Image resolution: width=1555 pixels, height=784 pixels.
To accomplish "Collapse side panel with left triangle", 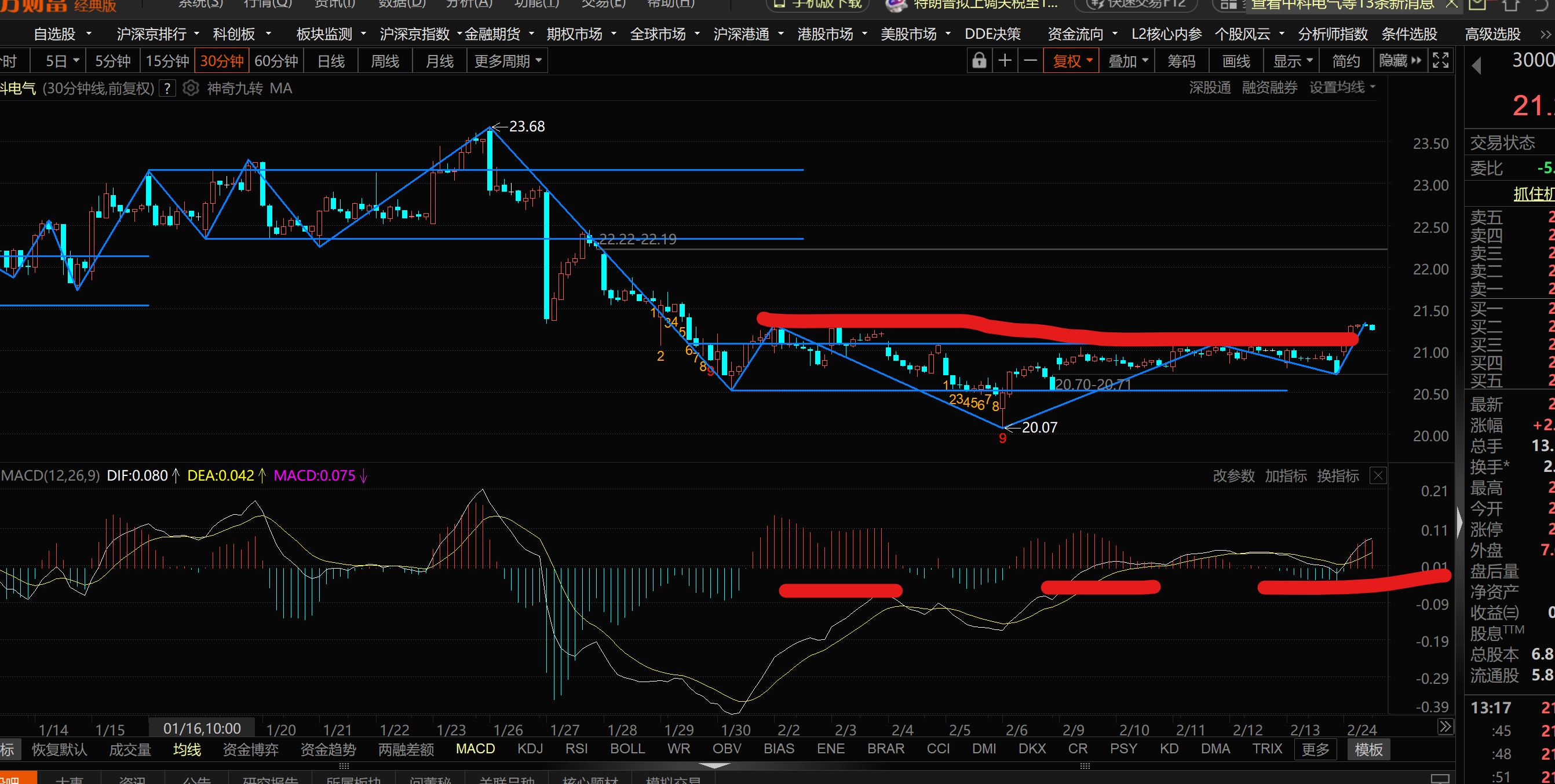I will (x=1477, y=65).
